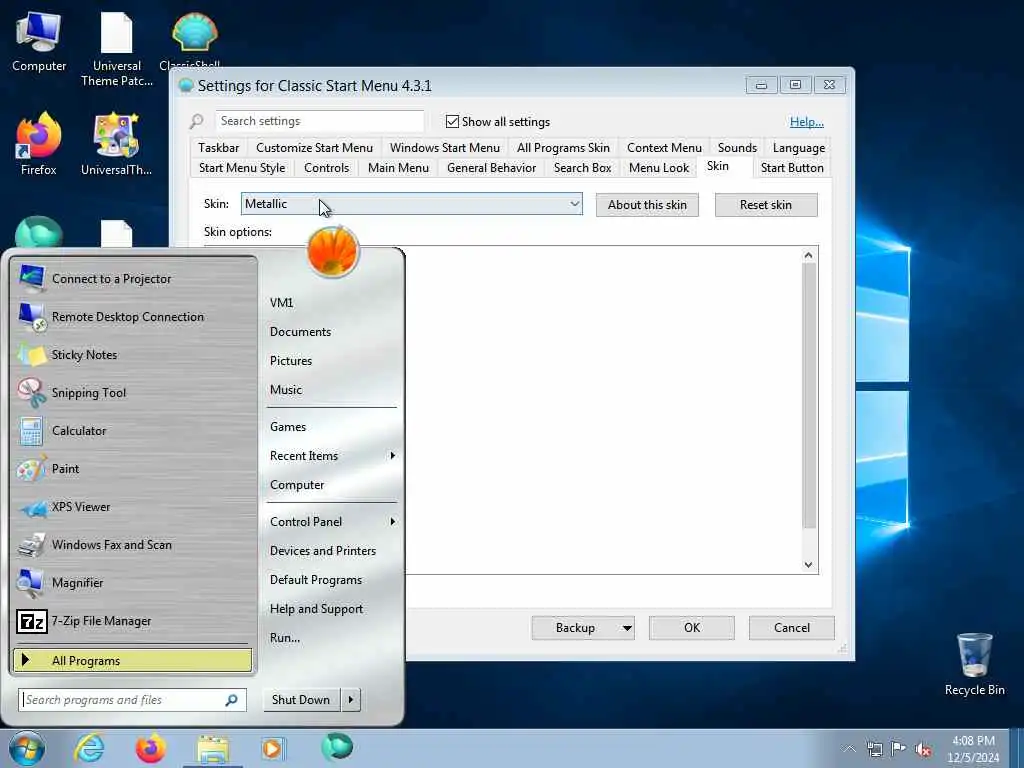Expand All Programs in start menu
This screenshot has height=768, width=1024.
[133, 660]
